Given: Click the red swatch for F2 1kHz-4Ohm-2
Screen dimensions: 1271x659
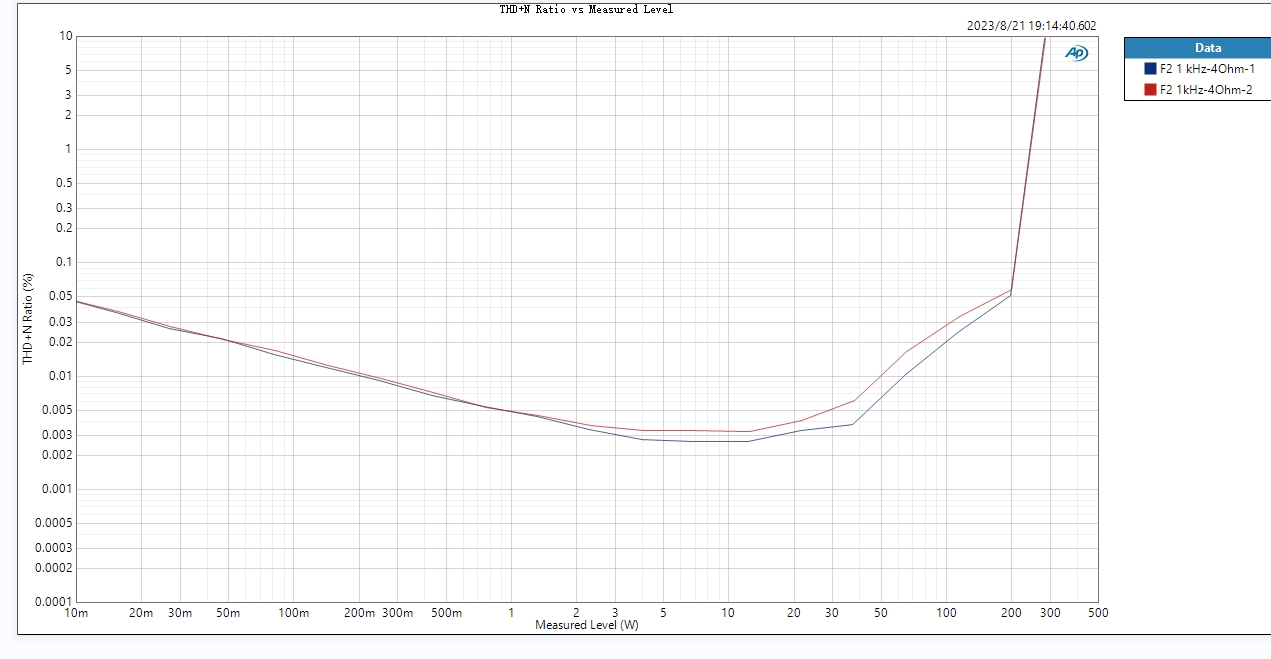Looking at the screenshot, I should 1150,90.
